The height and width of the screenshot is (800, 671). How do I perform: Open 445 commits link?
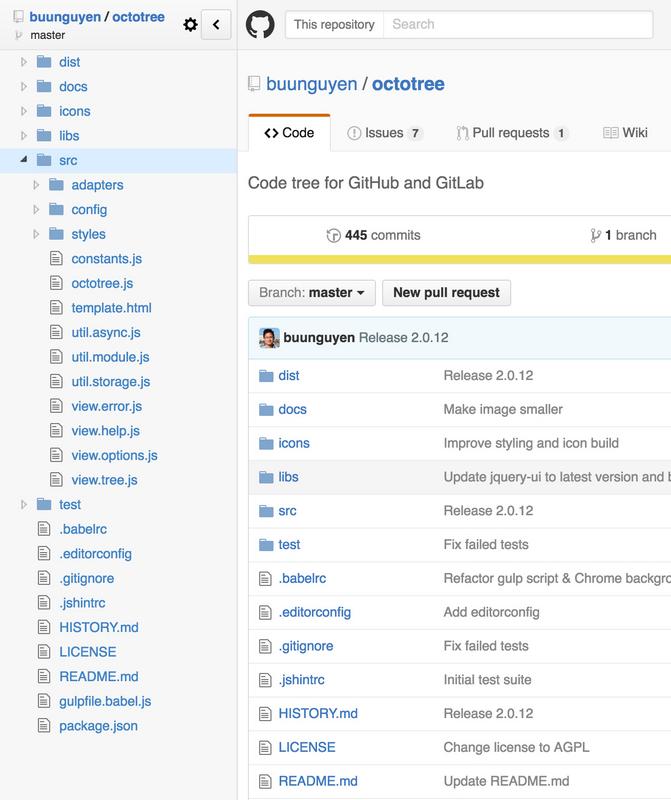(x=374, y=235)
